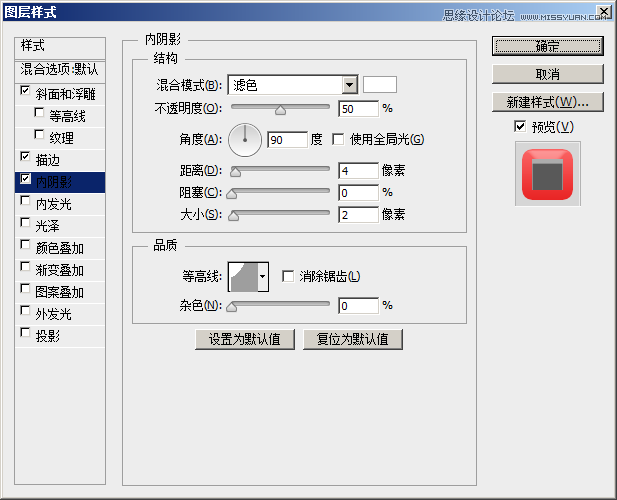Enable the 颜色叠加 checkbox
Viewport: 617px width, 500px height.
pyautogui.click(x=25, y=245)
